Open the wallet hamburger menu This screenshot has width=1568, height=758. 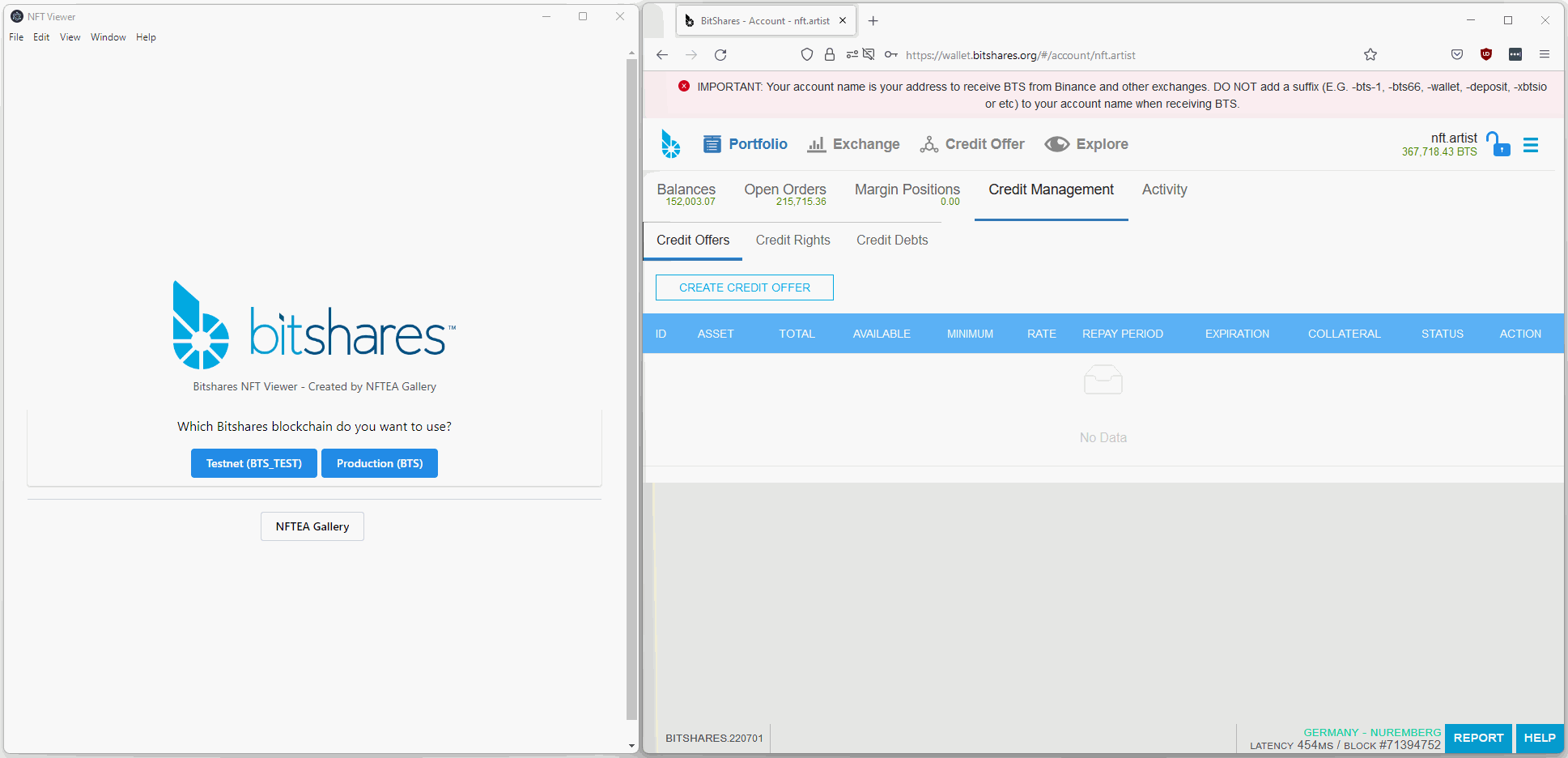click(x=1531, y=145)
